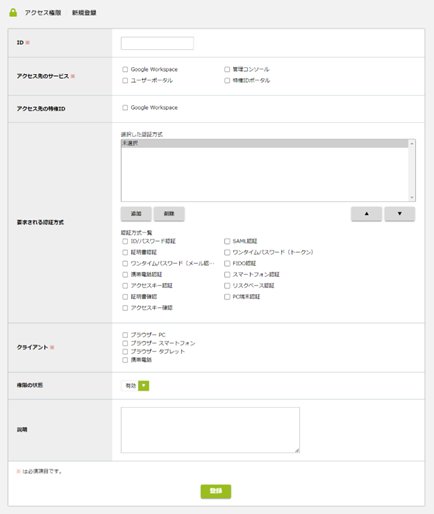Enable the ユーザーポータル checkbox

pos(125,80)
